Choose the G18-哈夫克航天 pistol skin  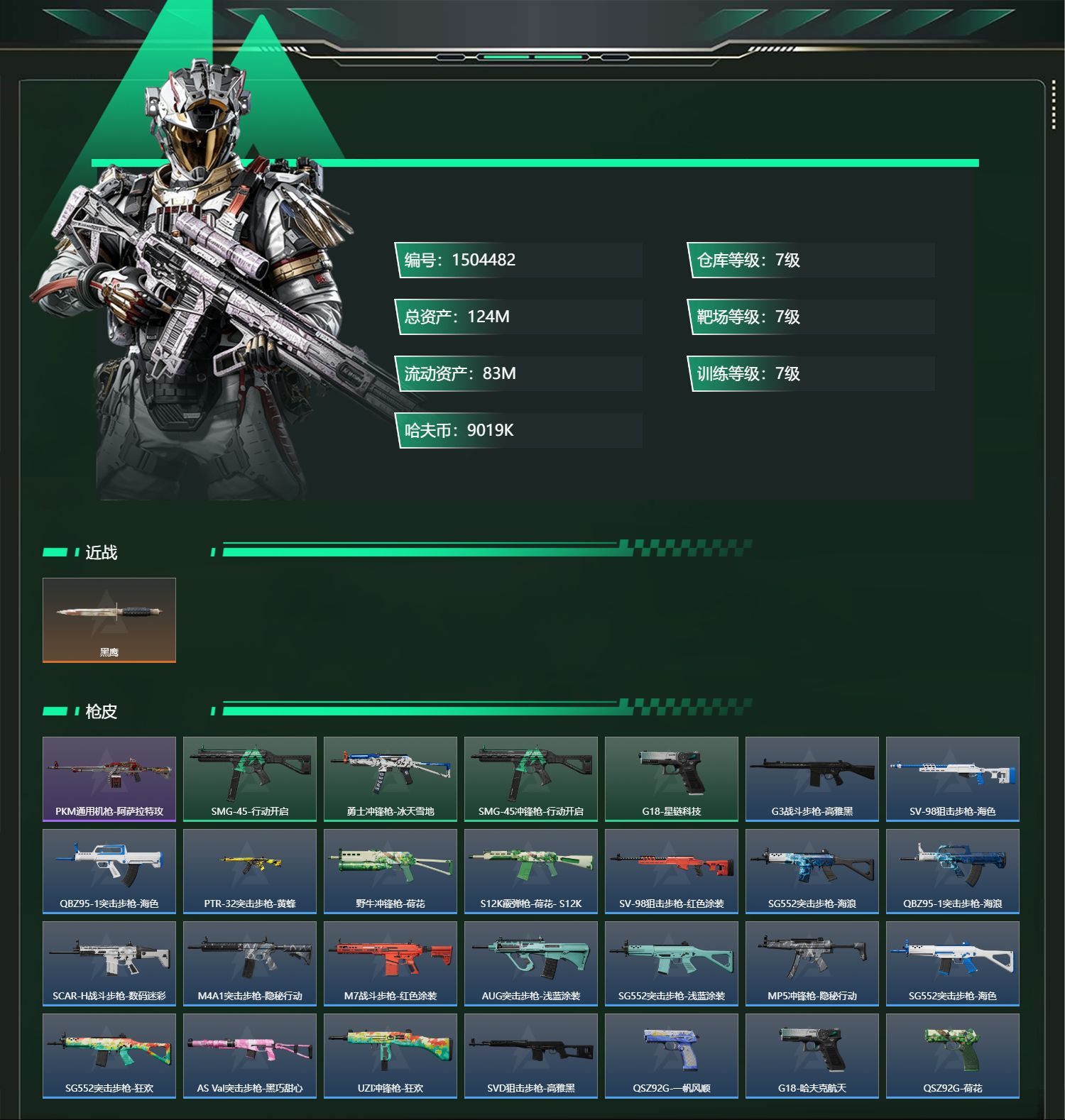pos(812,1056)
